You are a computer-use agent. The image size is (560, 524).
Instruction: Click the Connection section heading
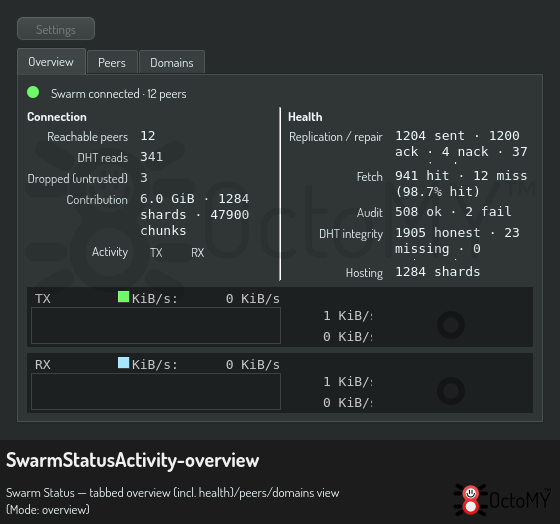57,117
